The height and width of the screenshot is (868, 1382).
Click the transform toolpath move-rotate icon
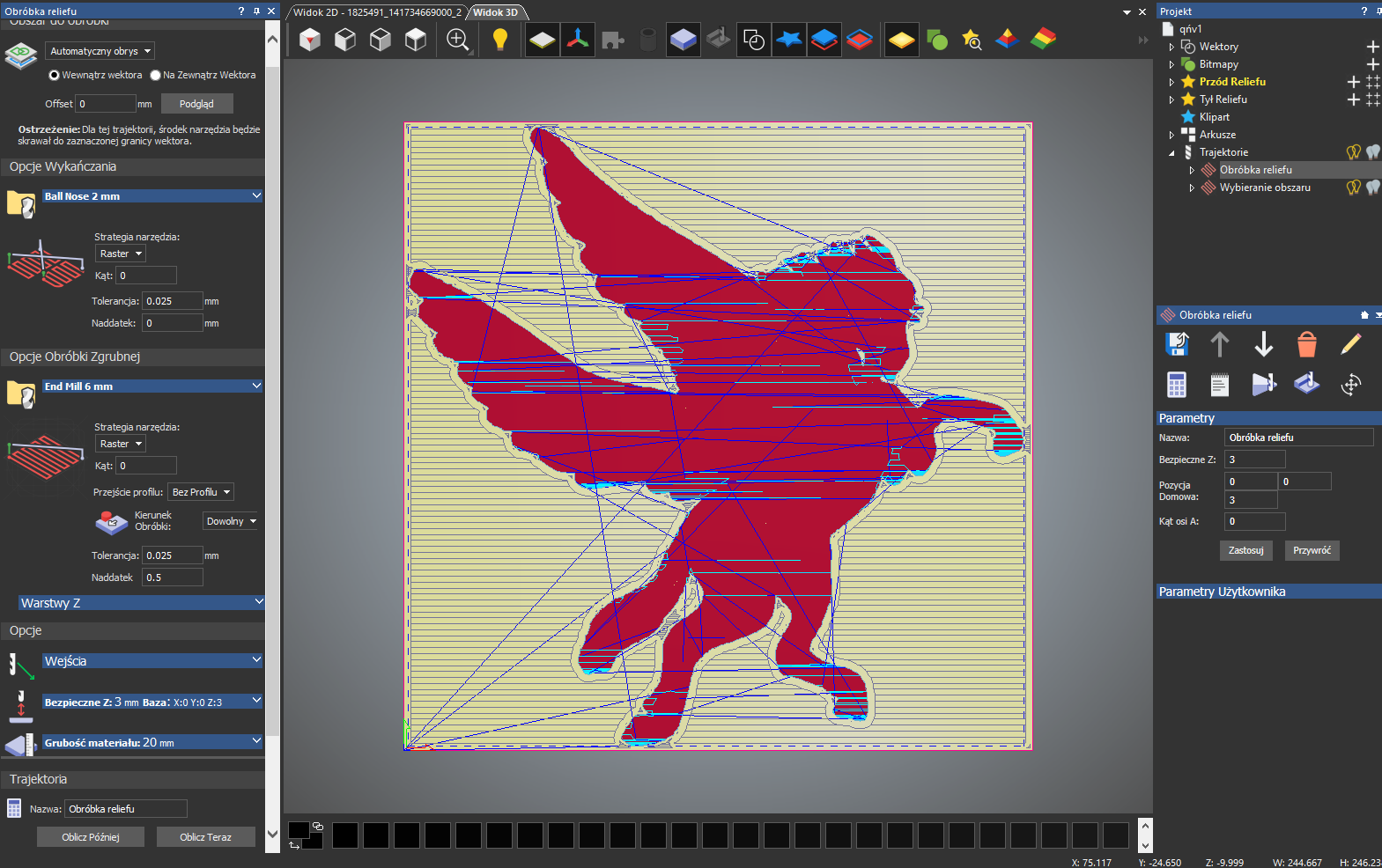coord(1351,385)
